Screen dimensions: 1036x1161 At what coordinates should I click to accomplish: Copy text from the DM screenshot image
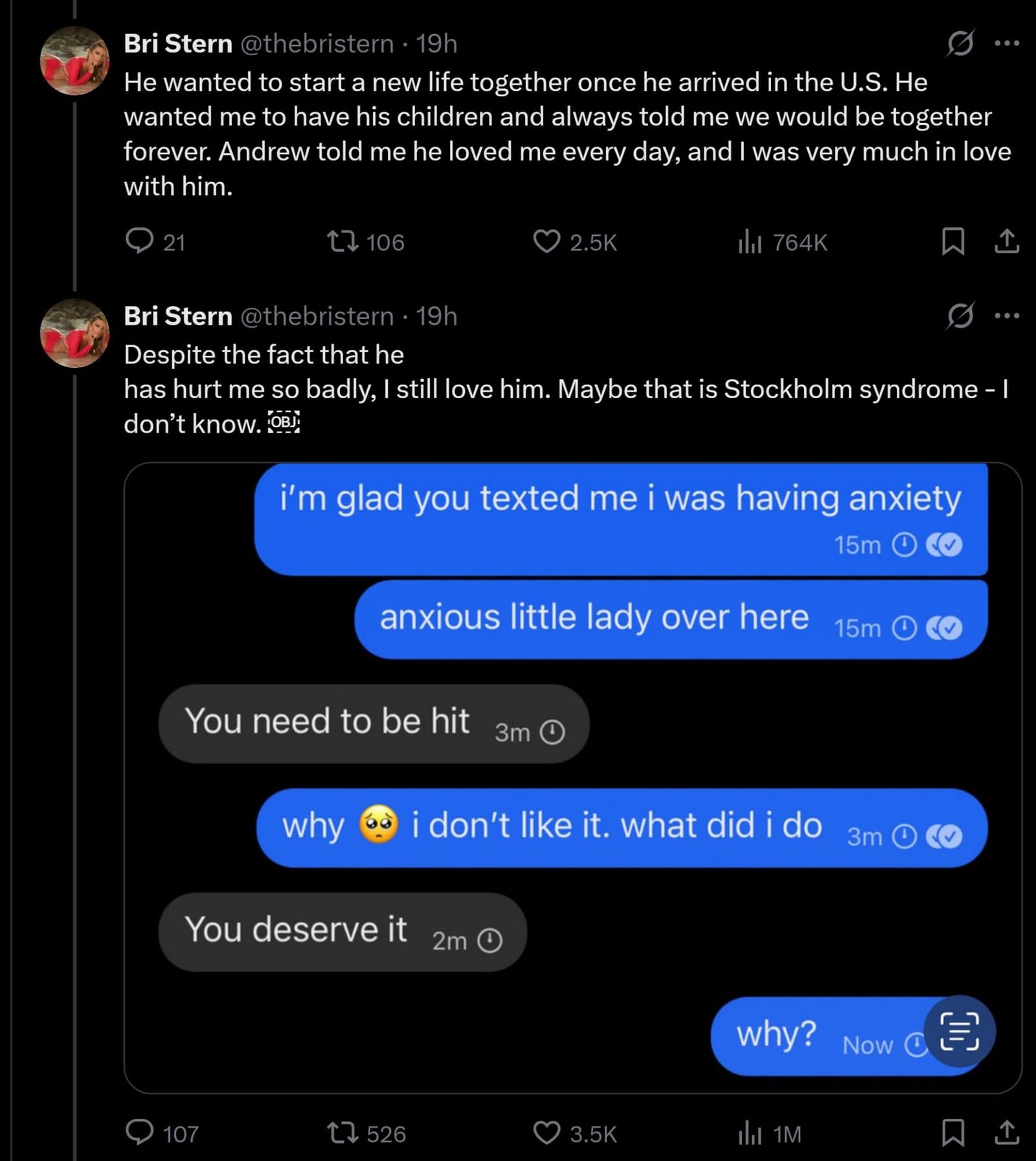coord(960,1031)
